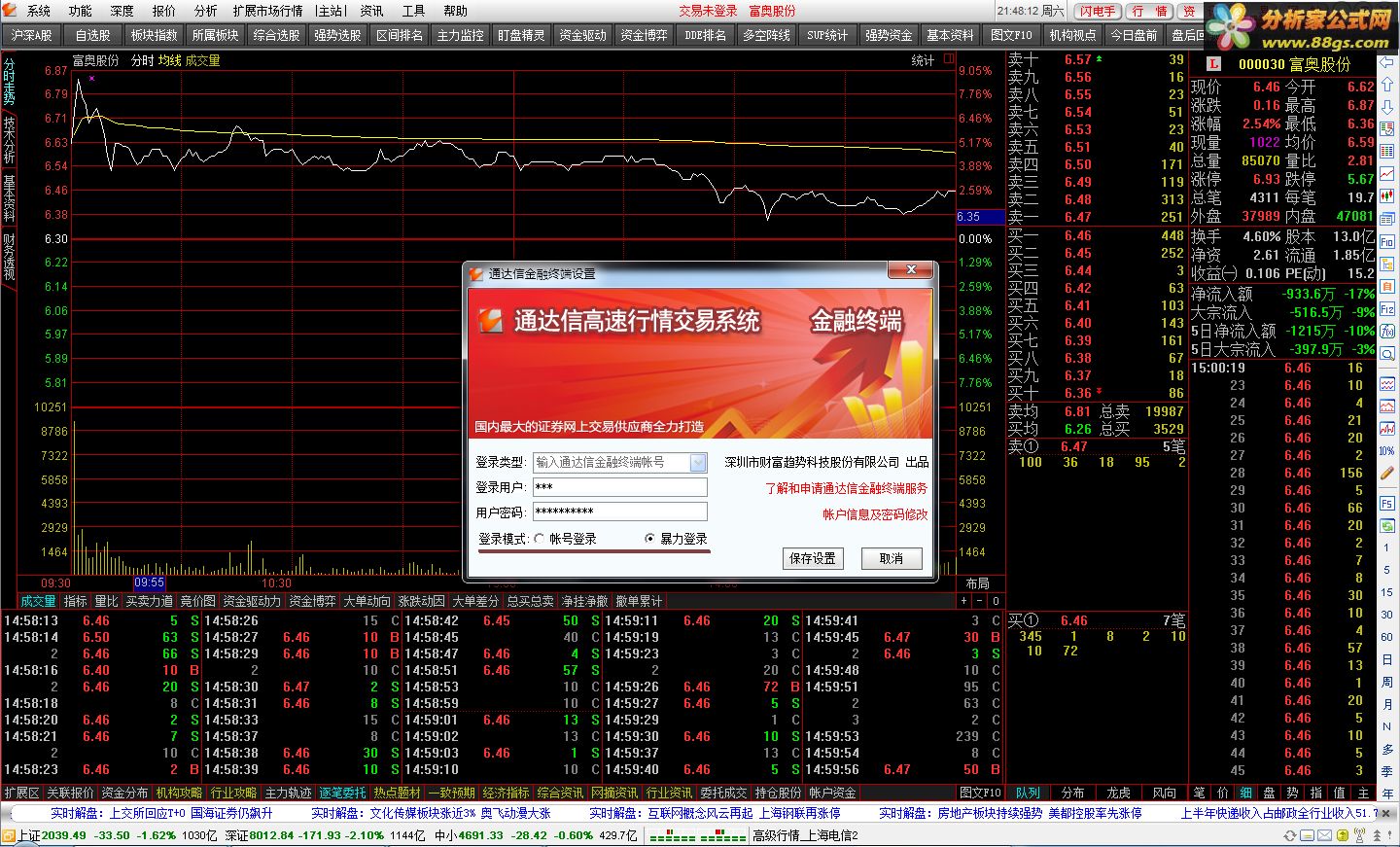
Task: Open the 系统 menu
Action: tap(40, 11)
